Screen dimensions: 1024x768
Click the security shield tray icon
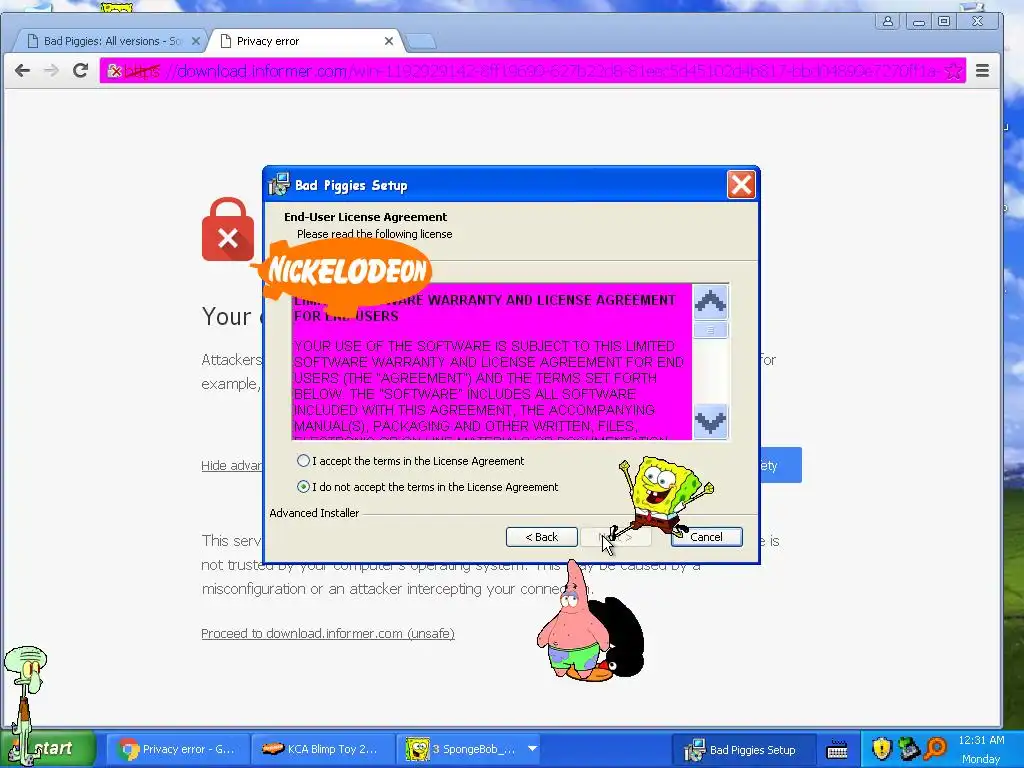[x=882, y=749]
